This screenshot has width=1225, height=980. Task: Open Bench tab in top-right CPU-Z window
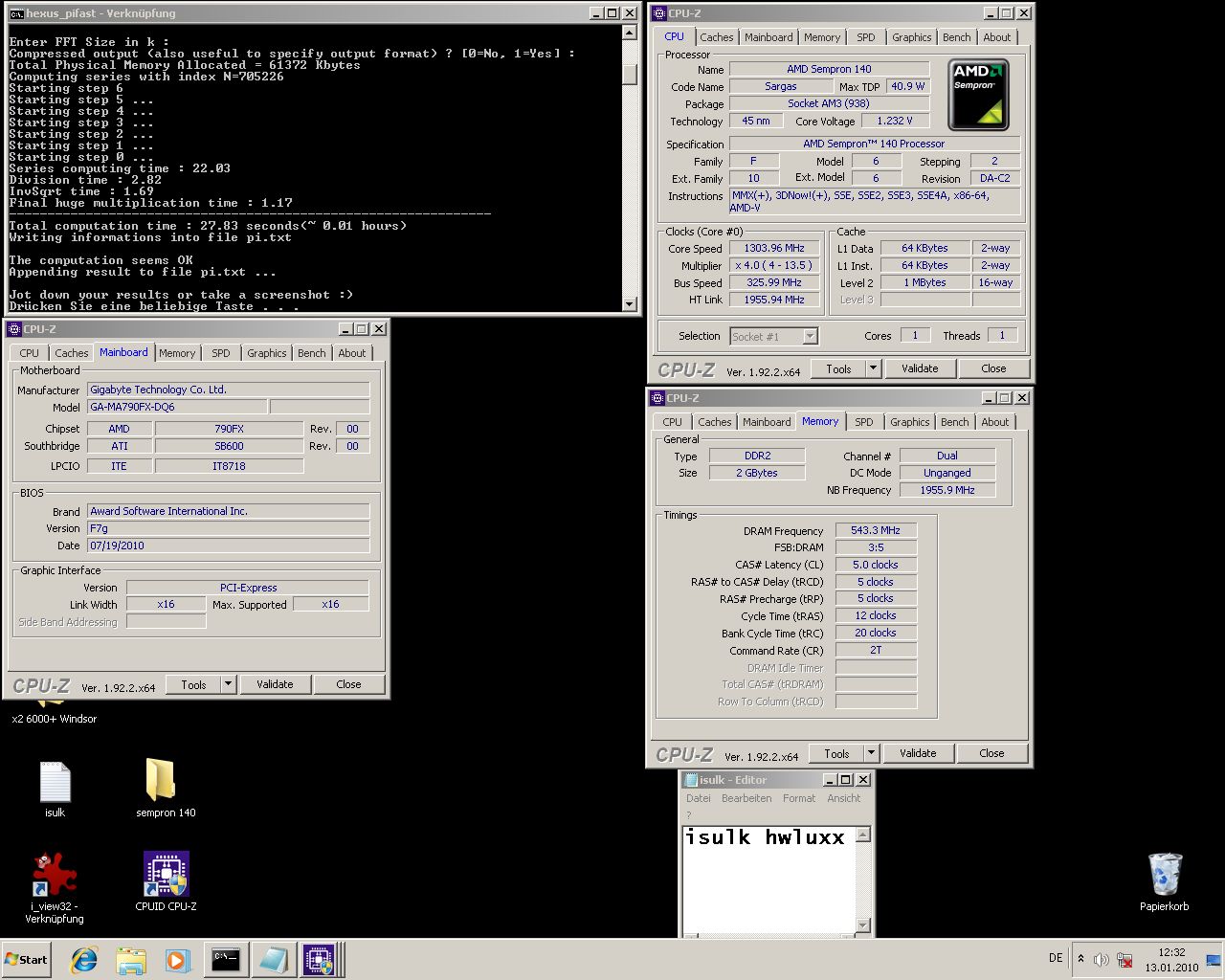point(956,37)
